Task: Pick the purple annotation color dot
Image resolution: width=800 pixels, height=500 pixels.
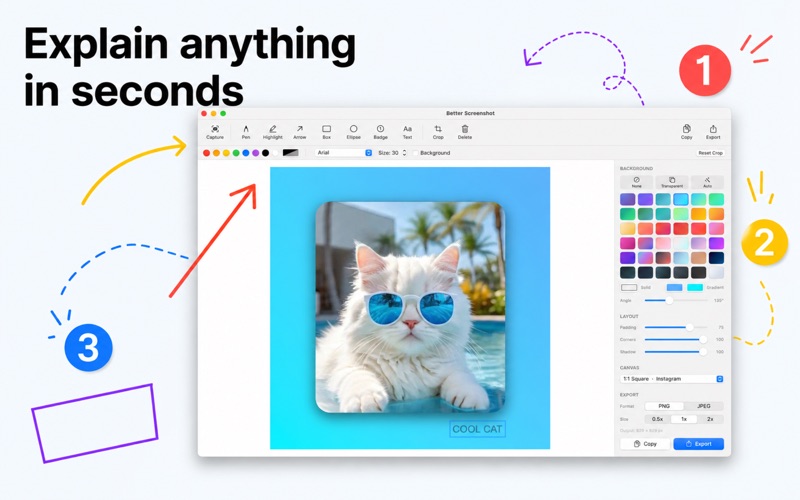Action: (x=256, y=153)
